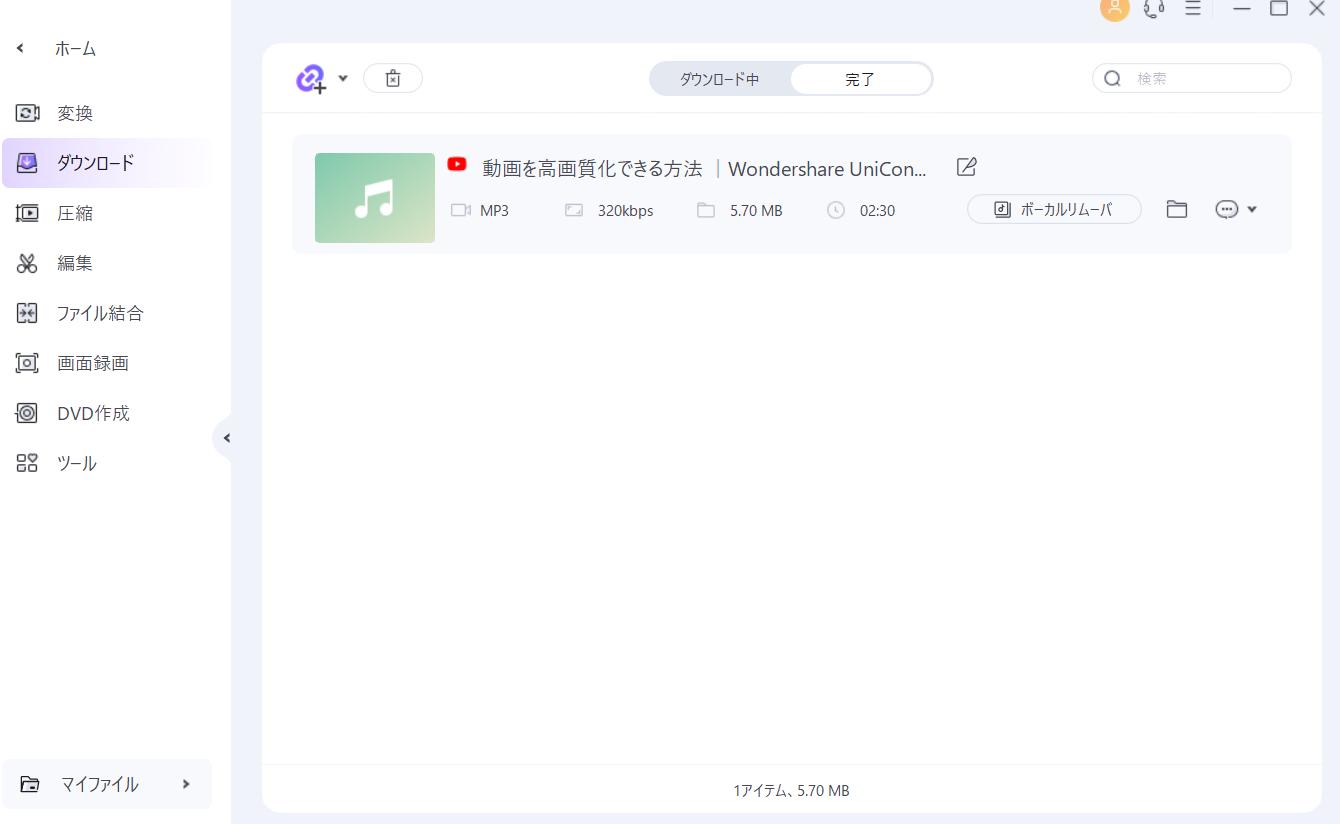Select the ダウンロード sidebar item
The width and height of the screenshot is (1340, 824).
(106, 163)
